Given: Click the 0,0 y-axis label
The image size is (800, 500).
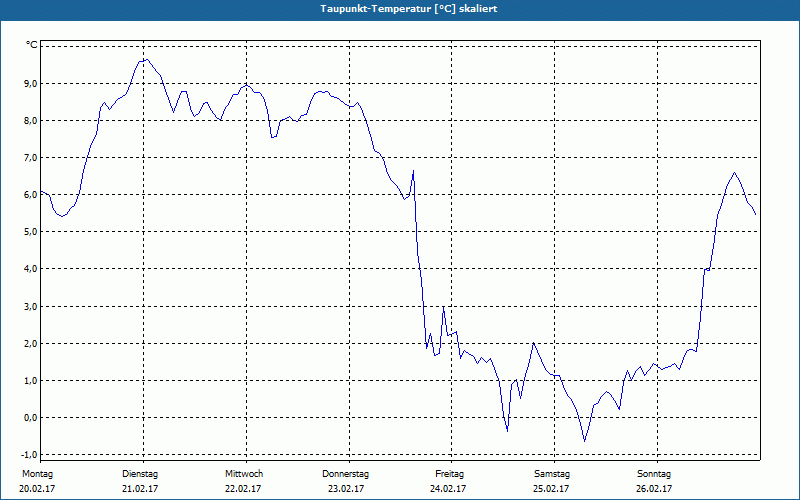Looking at the screenshot, I should pyautogui.click(x=31, y=417).
